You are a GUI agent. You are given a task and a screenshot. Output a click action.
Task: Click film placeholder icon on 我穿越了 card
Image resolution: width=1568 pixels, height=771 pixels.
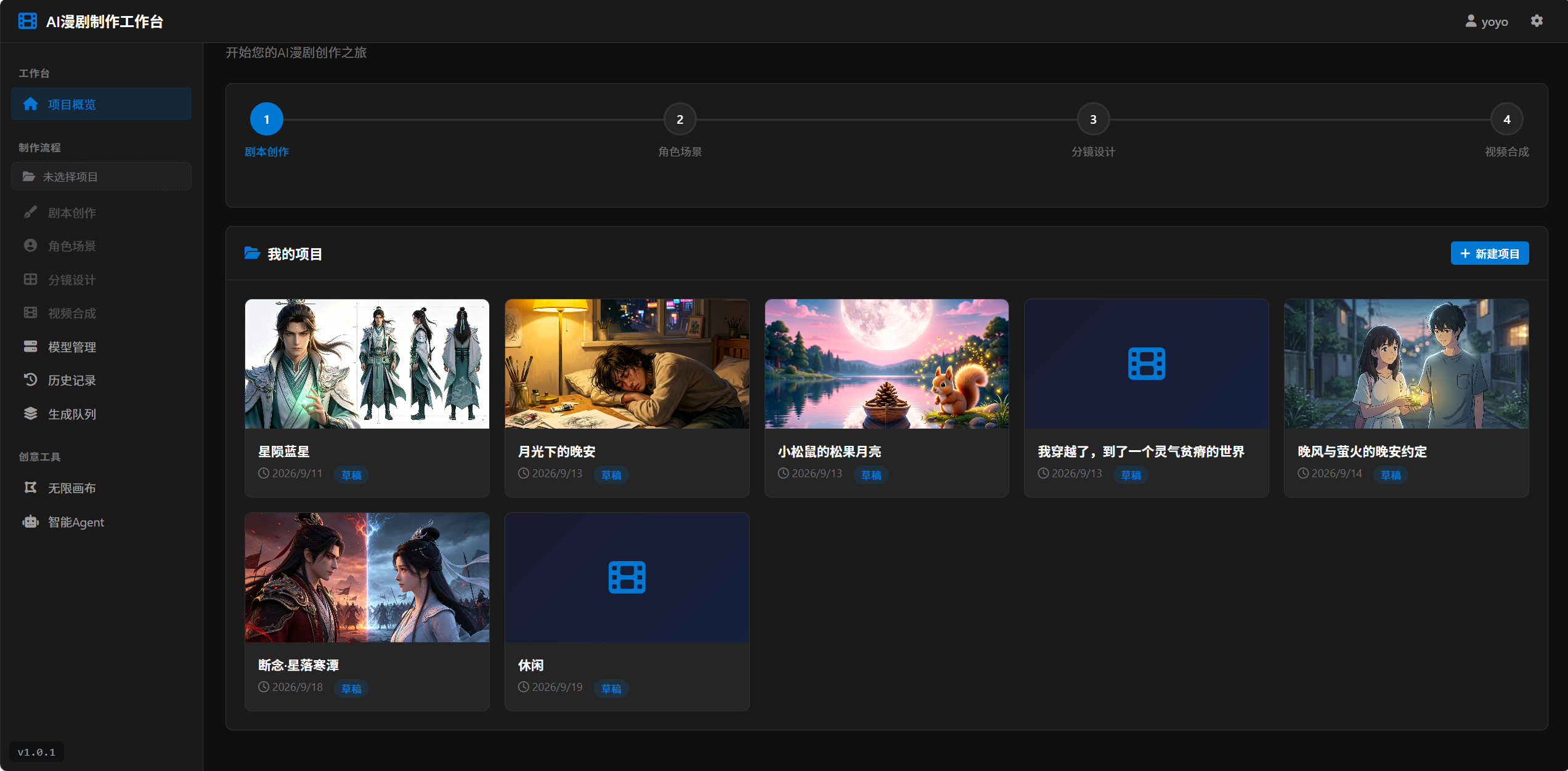click(x=1147, y=364)
